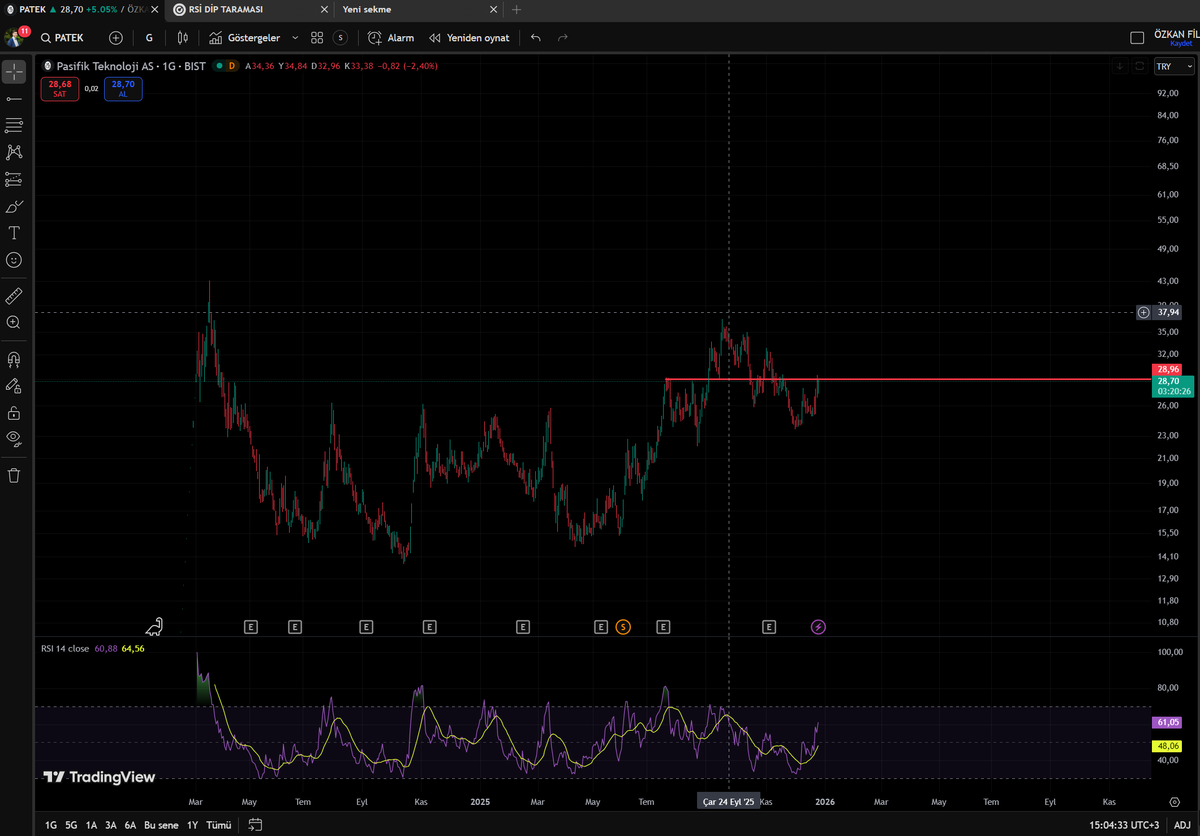Click the plus icon beside 37,94
The image size is (1200, 836).
1143,312
